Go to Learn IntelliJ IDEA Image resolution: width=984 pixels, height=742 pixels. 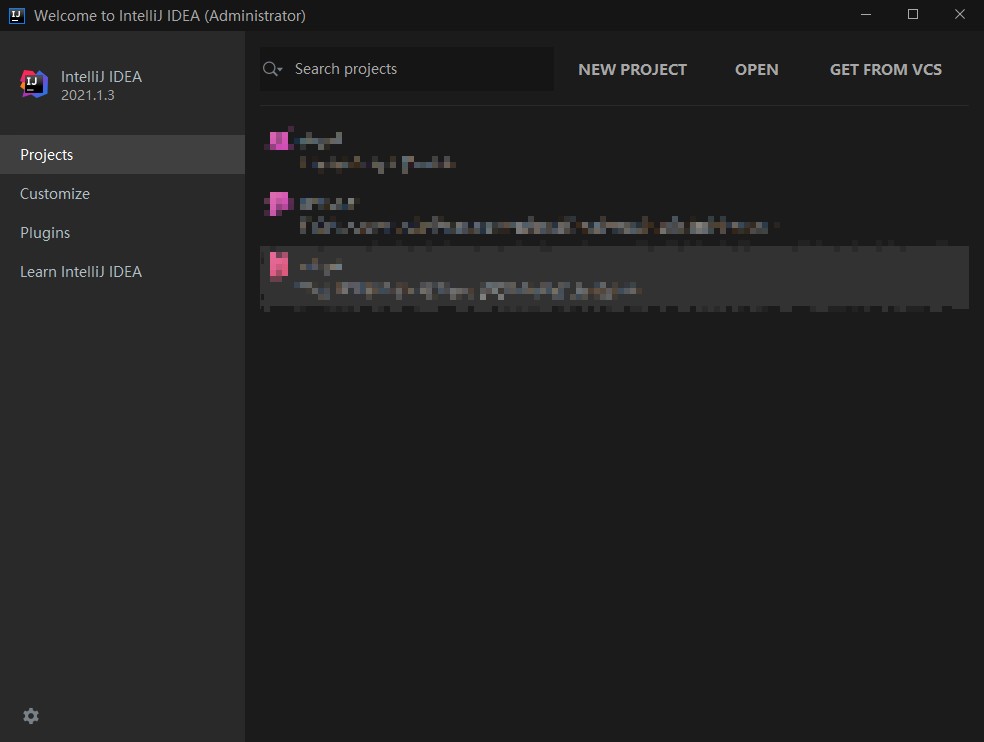point(122,271)
